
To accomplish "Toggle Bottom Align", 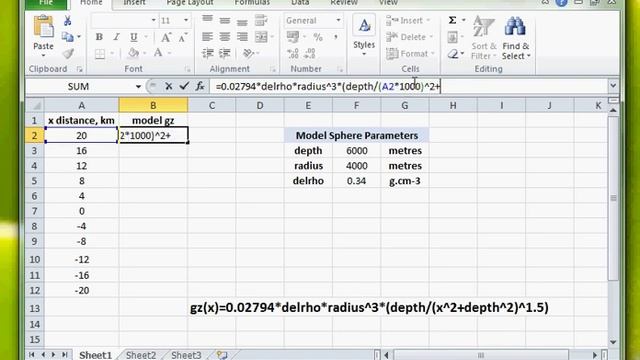I will click(x=242, y=21).
